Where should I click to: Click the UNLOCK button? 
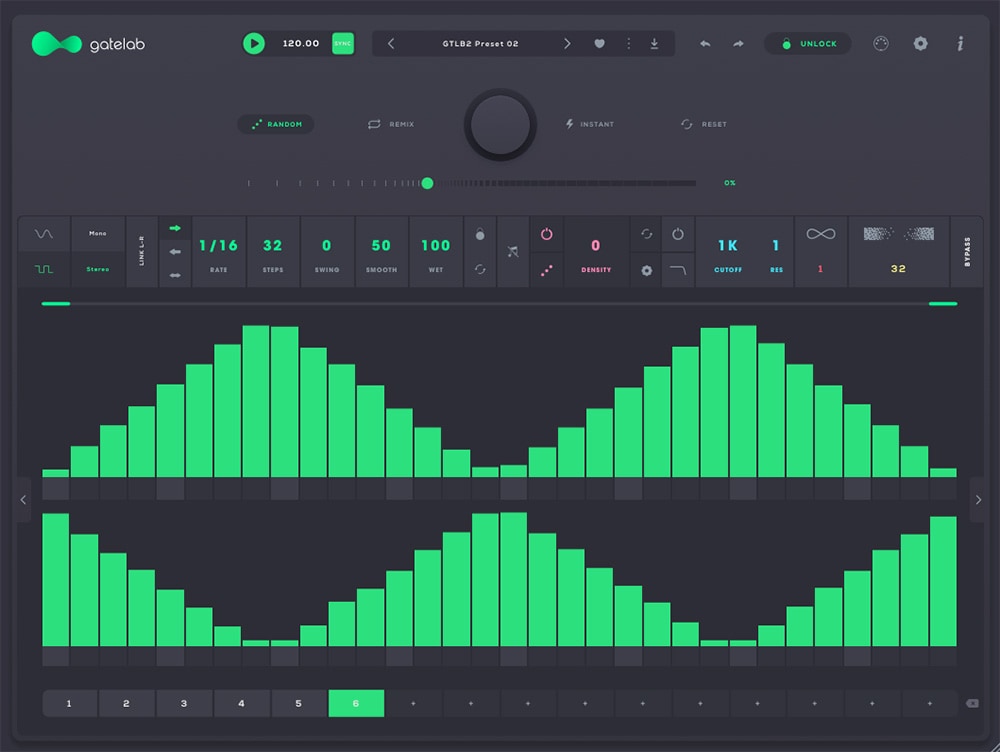pyautogui.click(x=808, y=44)
